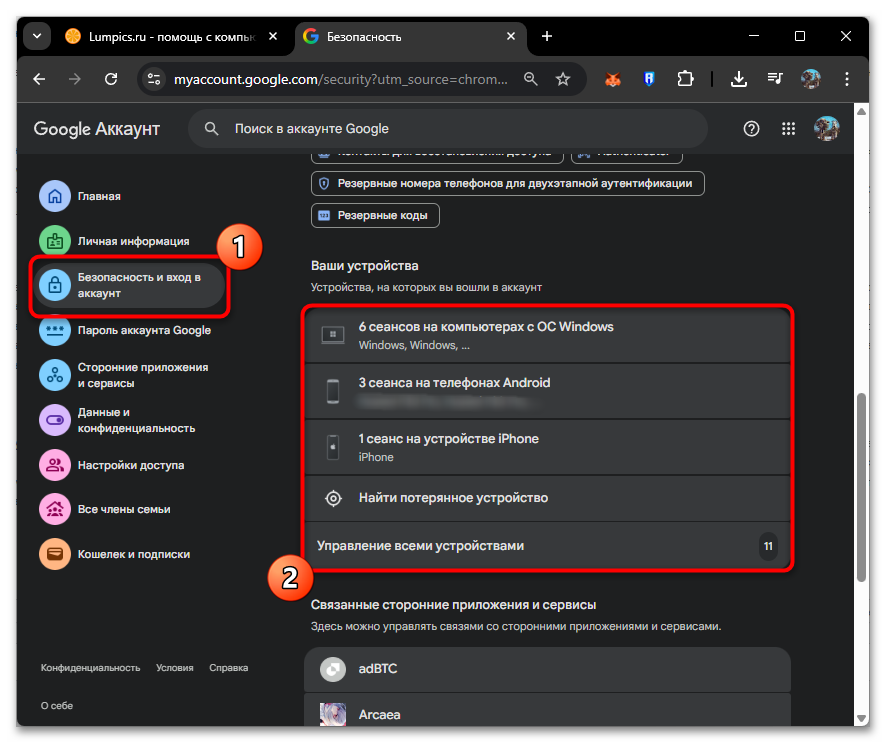Open Личная информация section
This screenshot has width=886, height=743.
[115, 241]
